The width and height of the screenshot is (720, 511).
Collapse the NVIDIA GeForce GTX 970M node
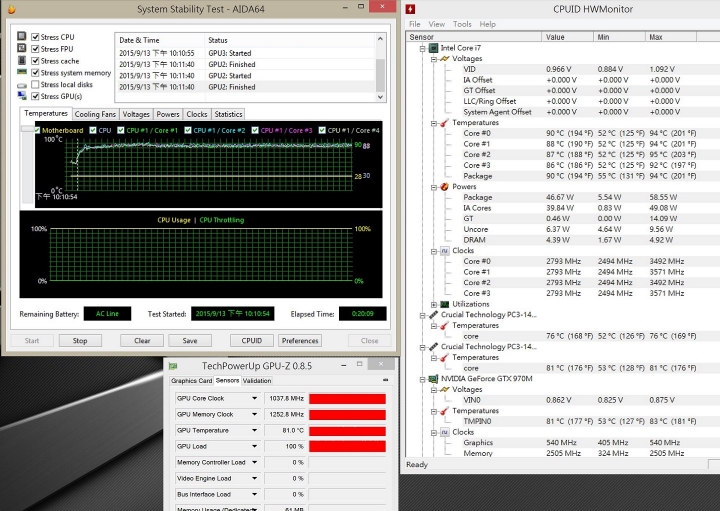pyautogui.click(x=422, y=379)
